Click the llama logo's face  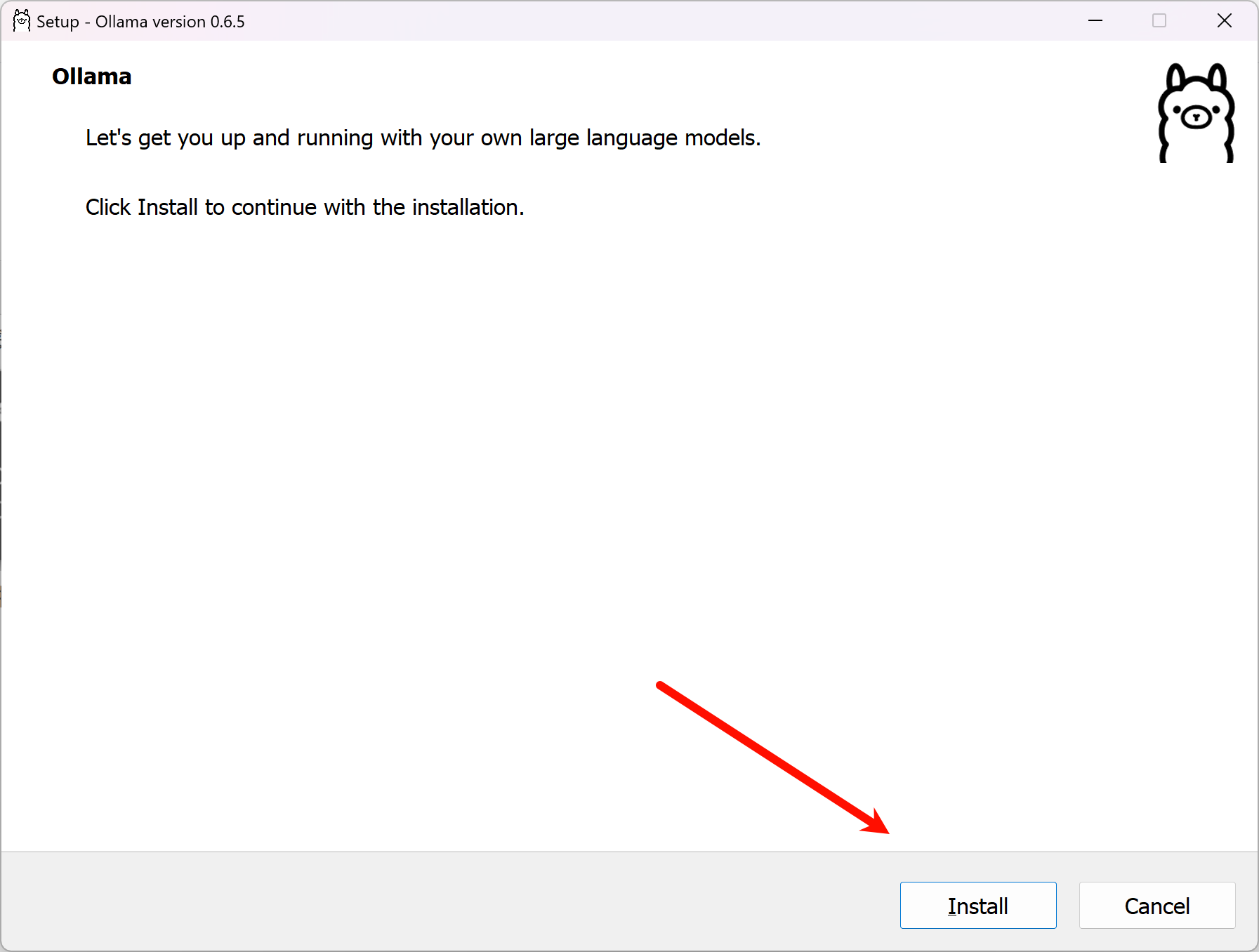[1197, 117]
